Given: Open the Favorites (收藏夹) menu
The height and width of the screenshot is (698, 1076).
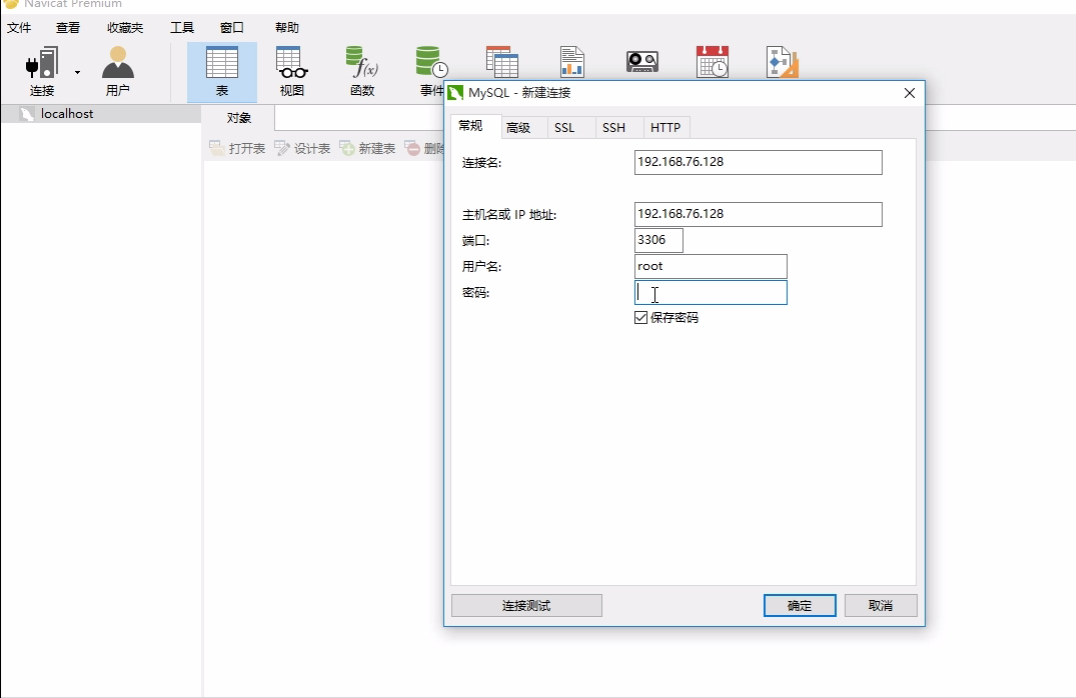Looking at the screenshot, I should 125,27.
